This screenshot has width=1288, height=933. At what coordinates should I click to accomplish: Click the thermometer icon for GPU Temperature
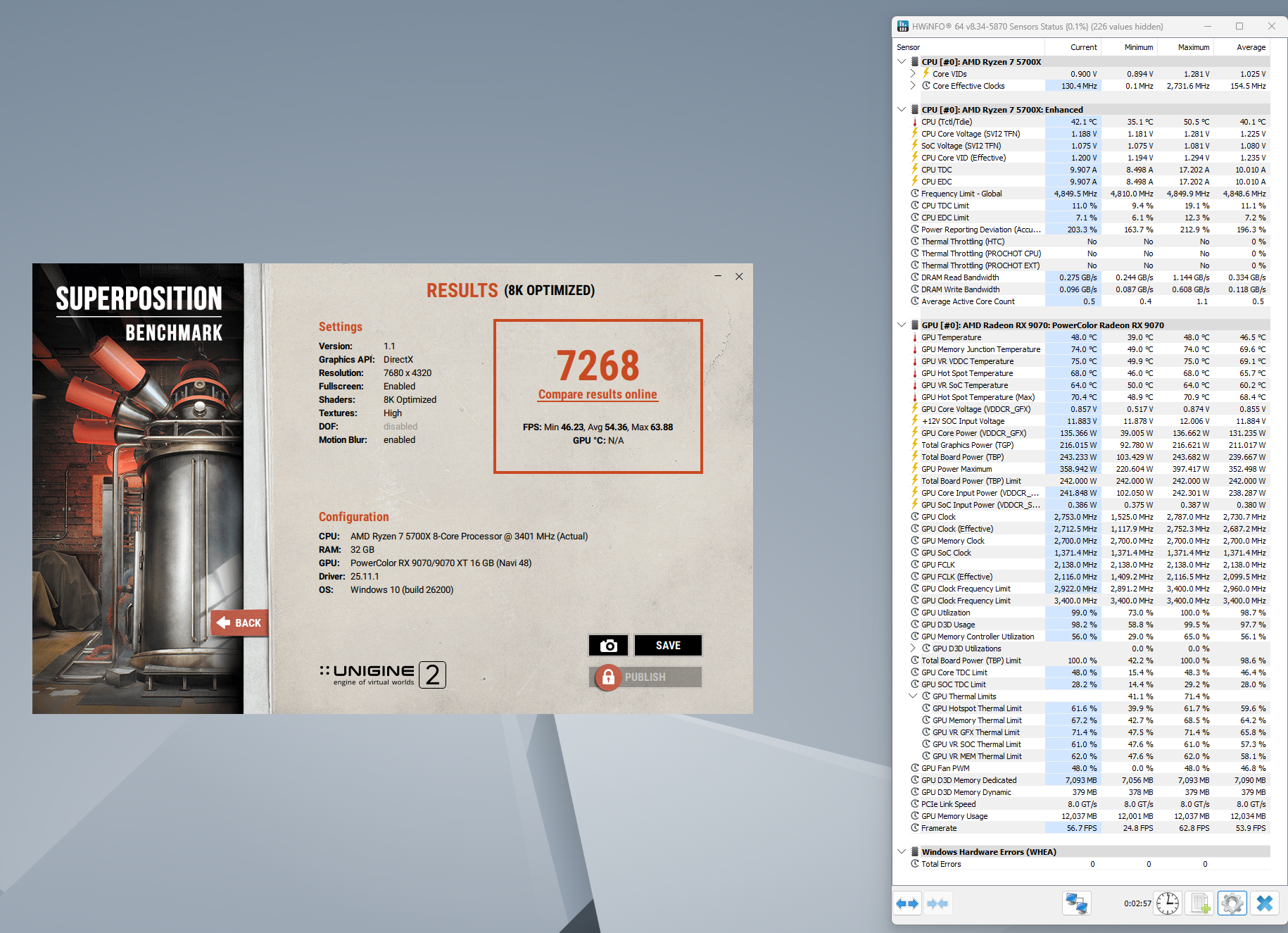915,337
